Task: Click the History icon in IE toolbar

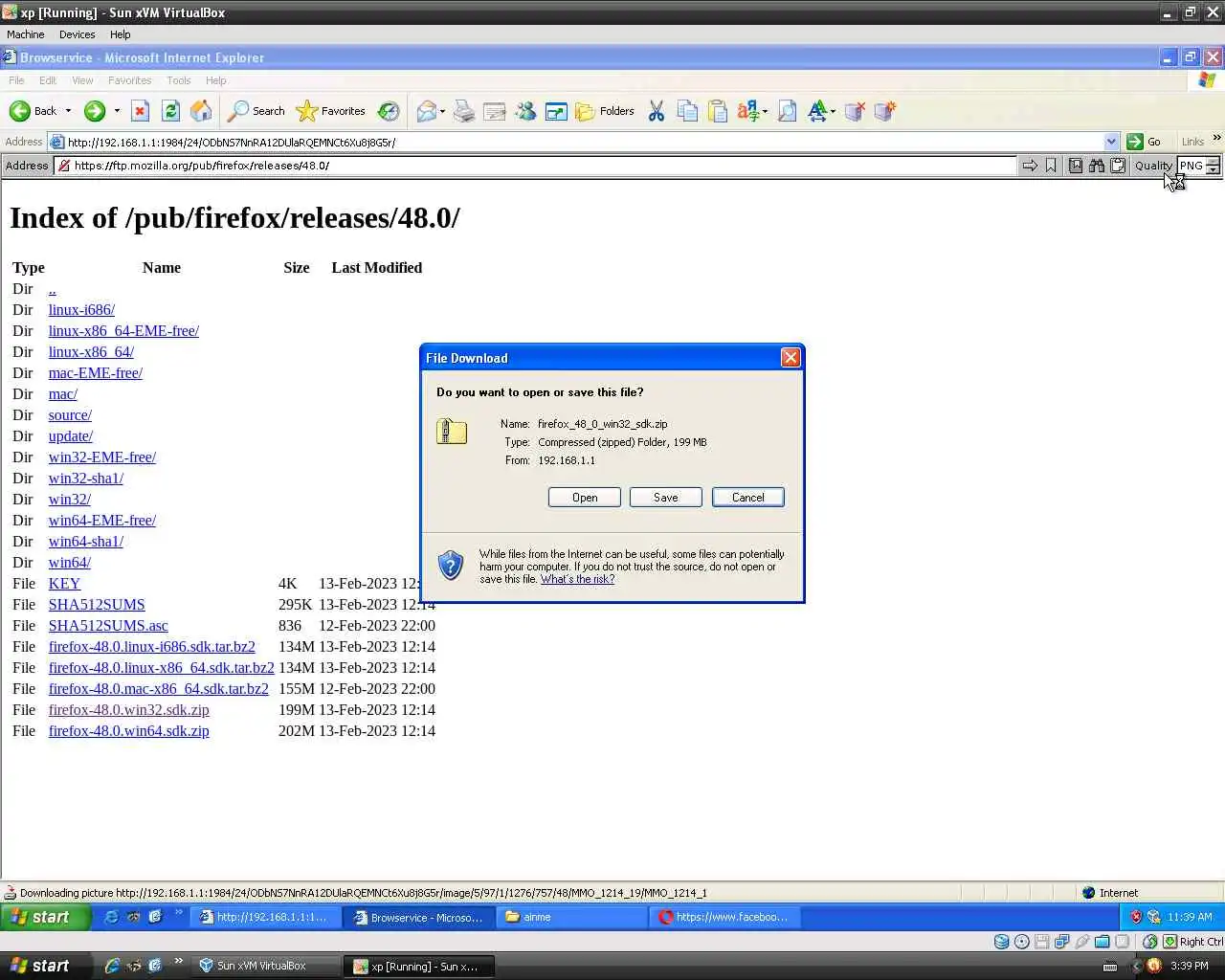Action: click(x=388, y=111)
